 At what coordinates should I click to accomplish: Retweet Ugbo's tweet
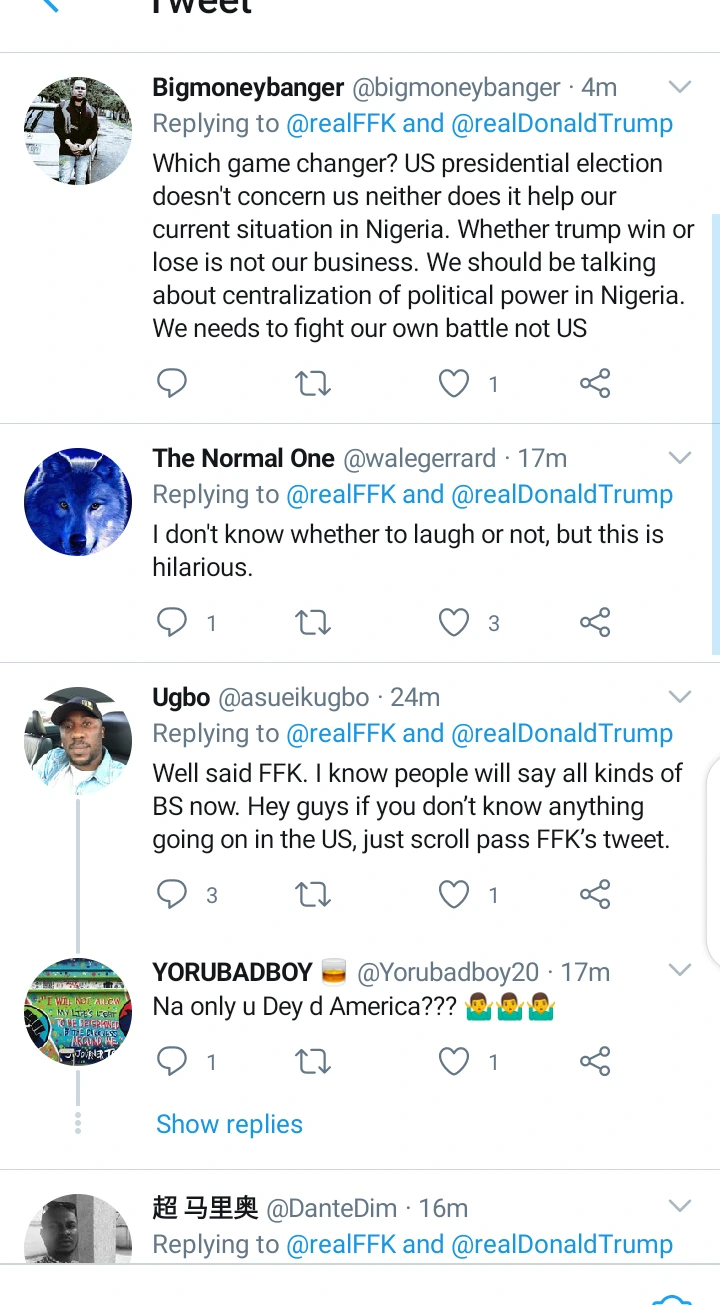[x=313, y=894]
